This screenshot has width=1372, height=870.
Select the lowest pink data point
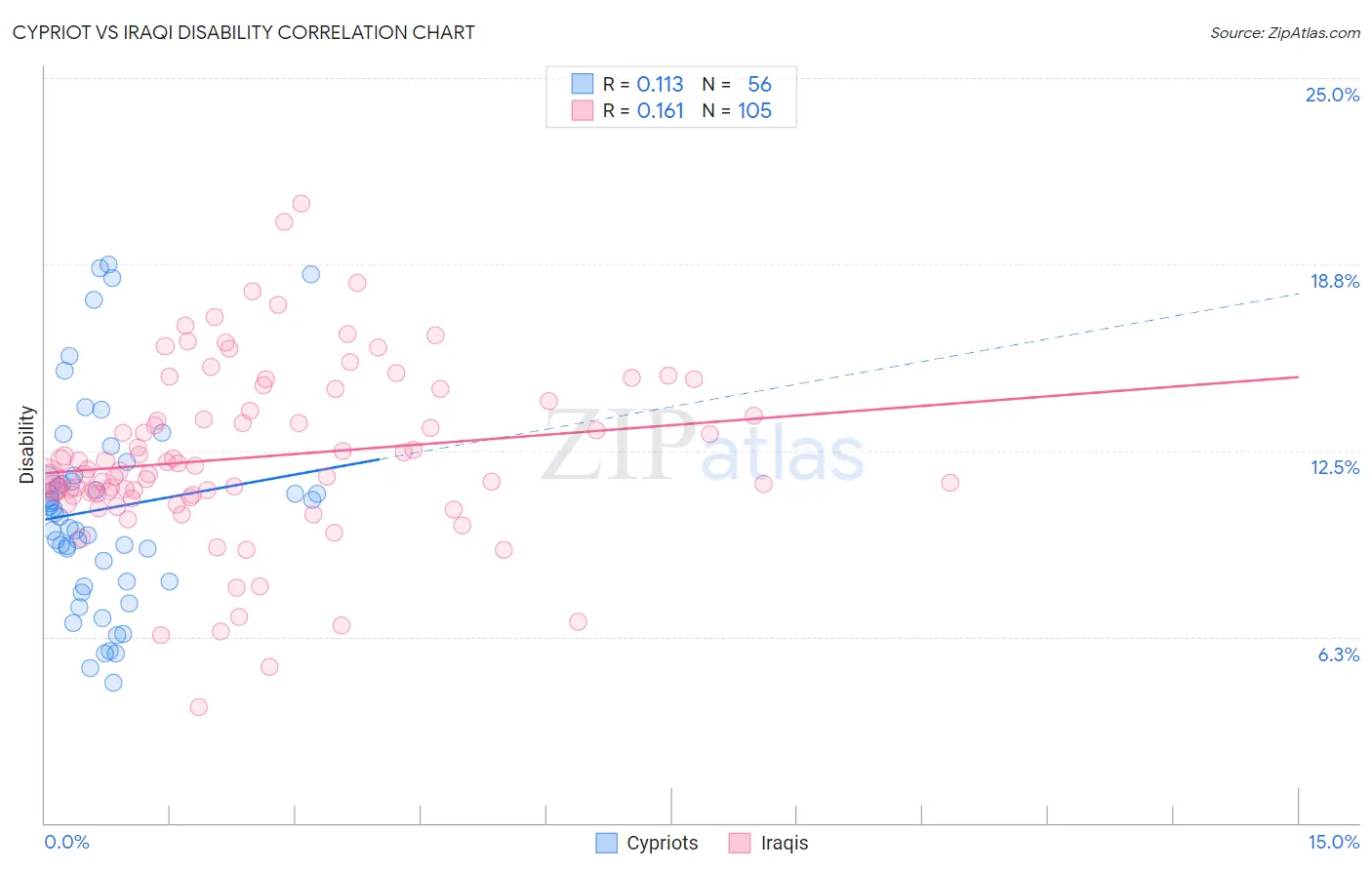pyautogui.click(x=199, y=707)
